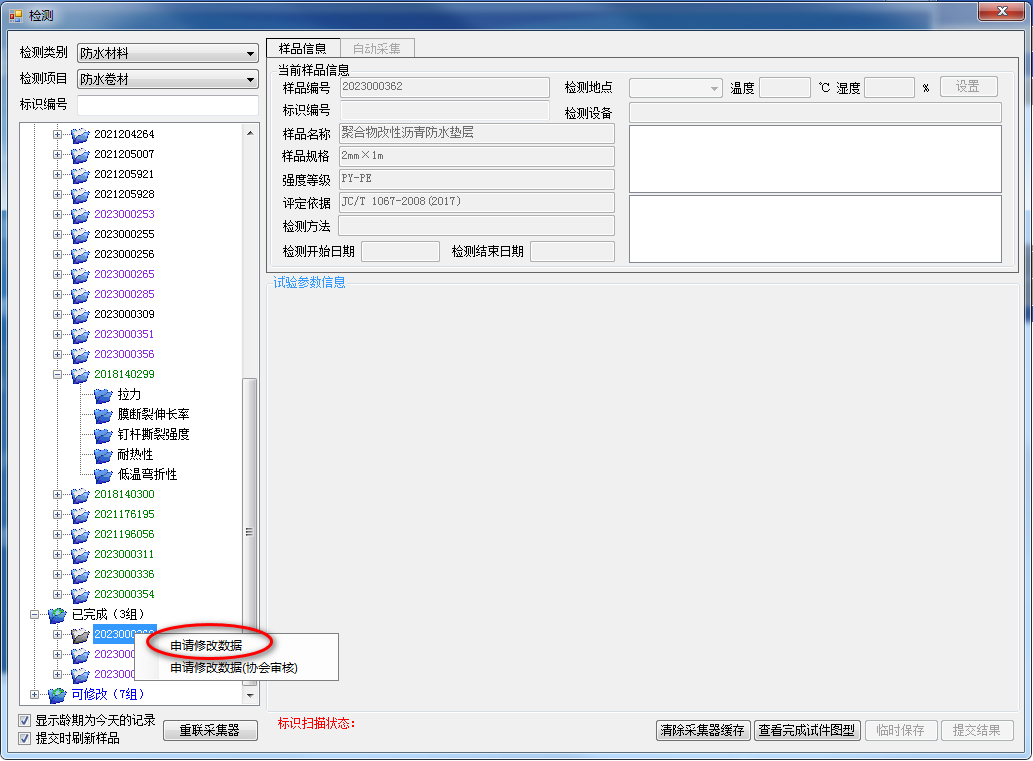This screenshot has height=761, width=1033.
Task: Click the folder icon beside 低温弯折性
Action: (x=103, y=474)
